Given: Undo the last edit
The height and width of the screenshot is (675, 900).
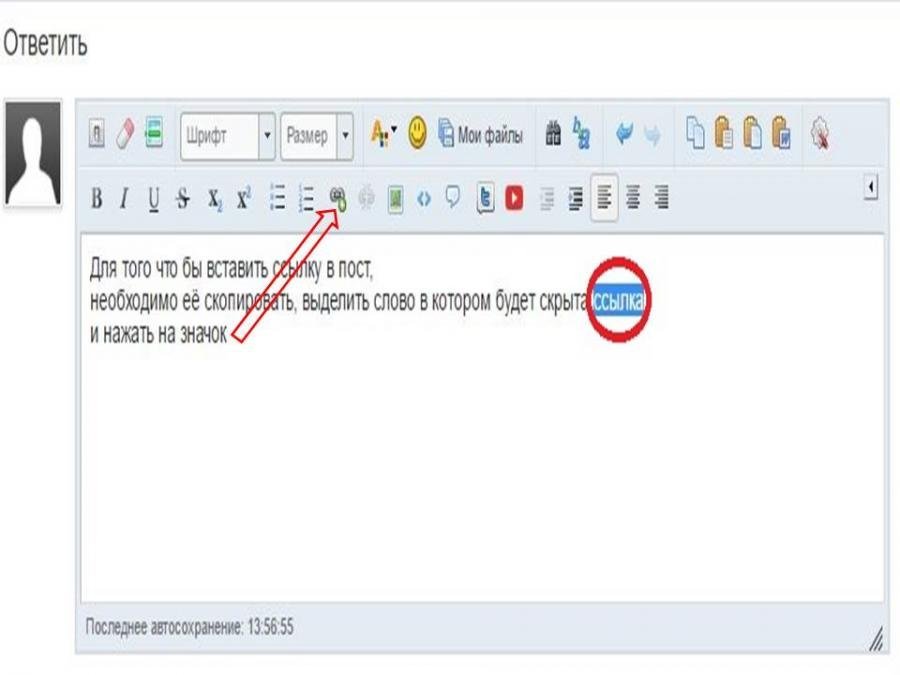Looking at the screenshot, I should 624,134.
